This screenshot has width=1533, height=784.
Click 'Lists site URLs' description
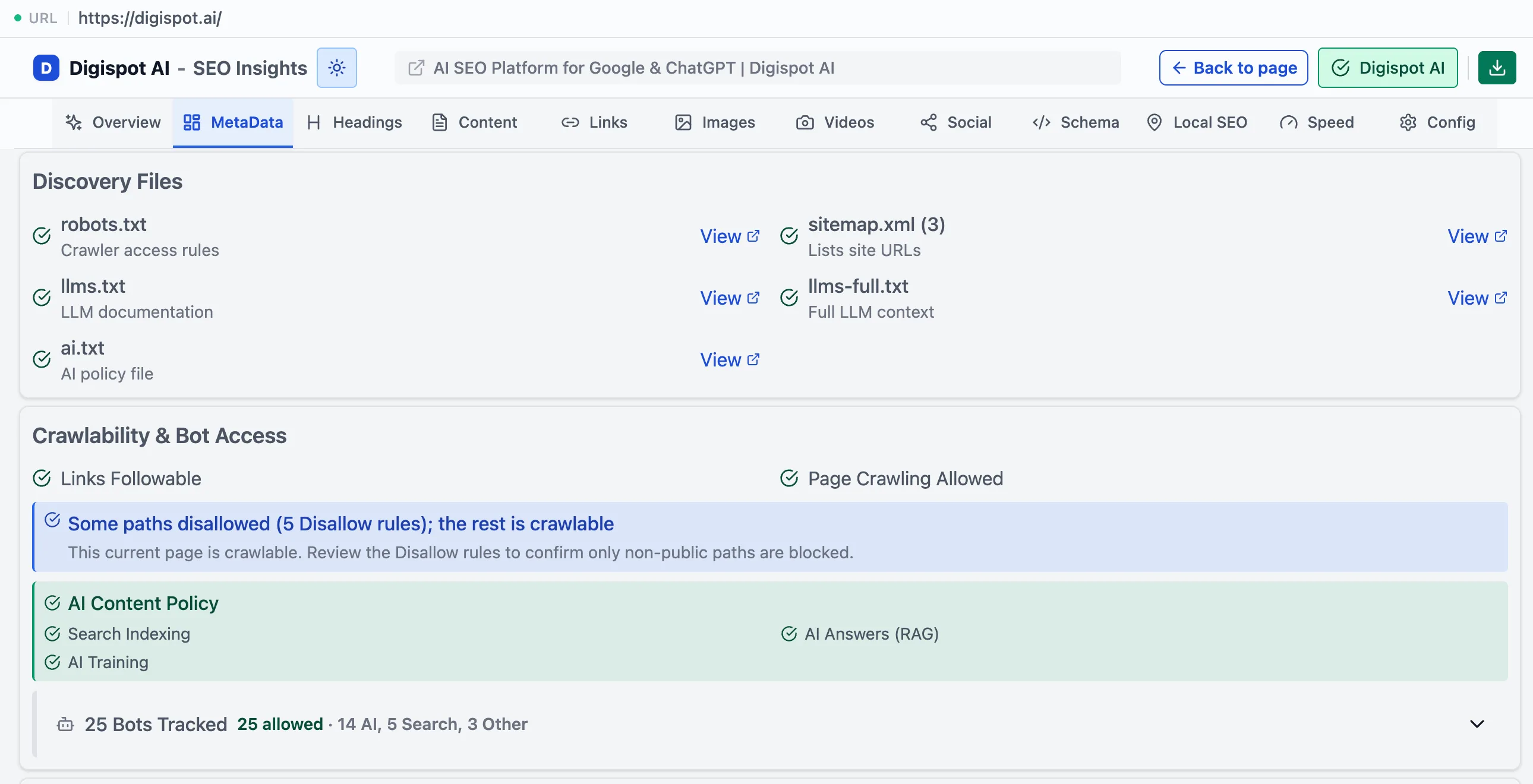pyautogui.click(x=864, y=251)
